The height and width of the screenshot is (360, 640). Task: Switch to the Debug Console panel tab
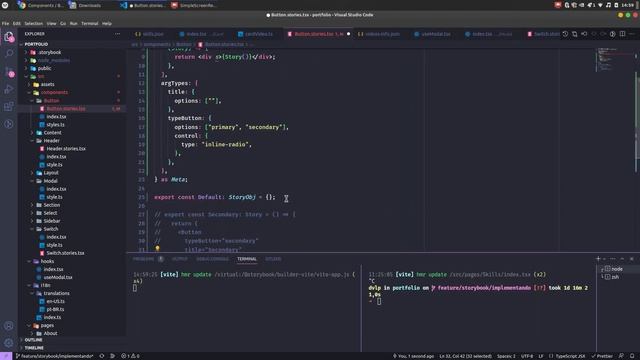[212, 259]
